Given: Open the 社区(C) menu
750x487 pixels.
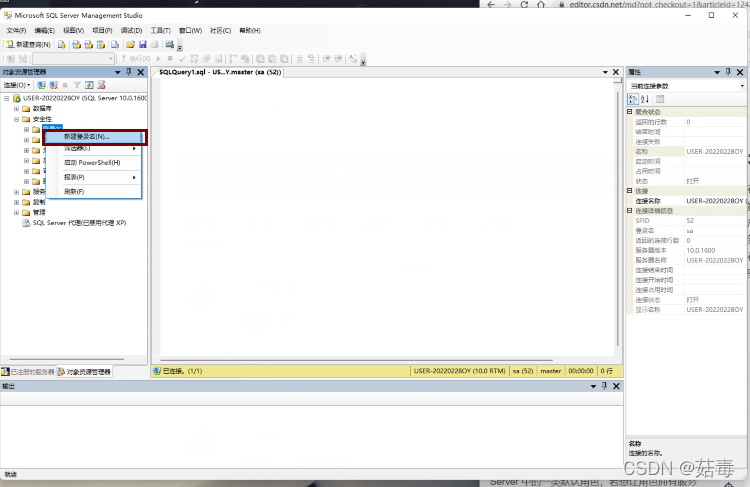Looking at the screenshot, I should point(221,31).
